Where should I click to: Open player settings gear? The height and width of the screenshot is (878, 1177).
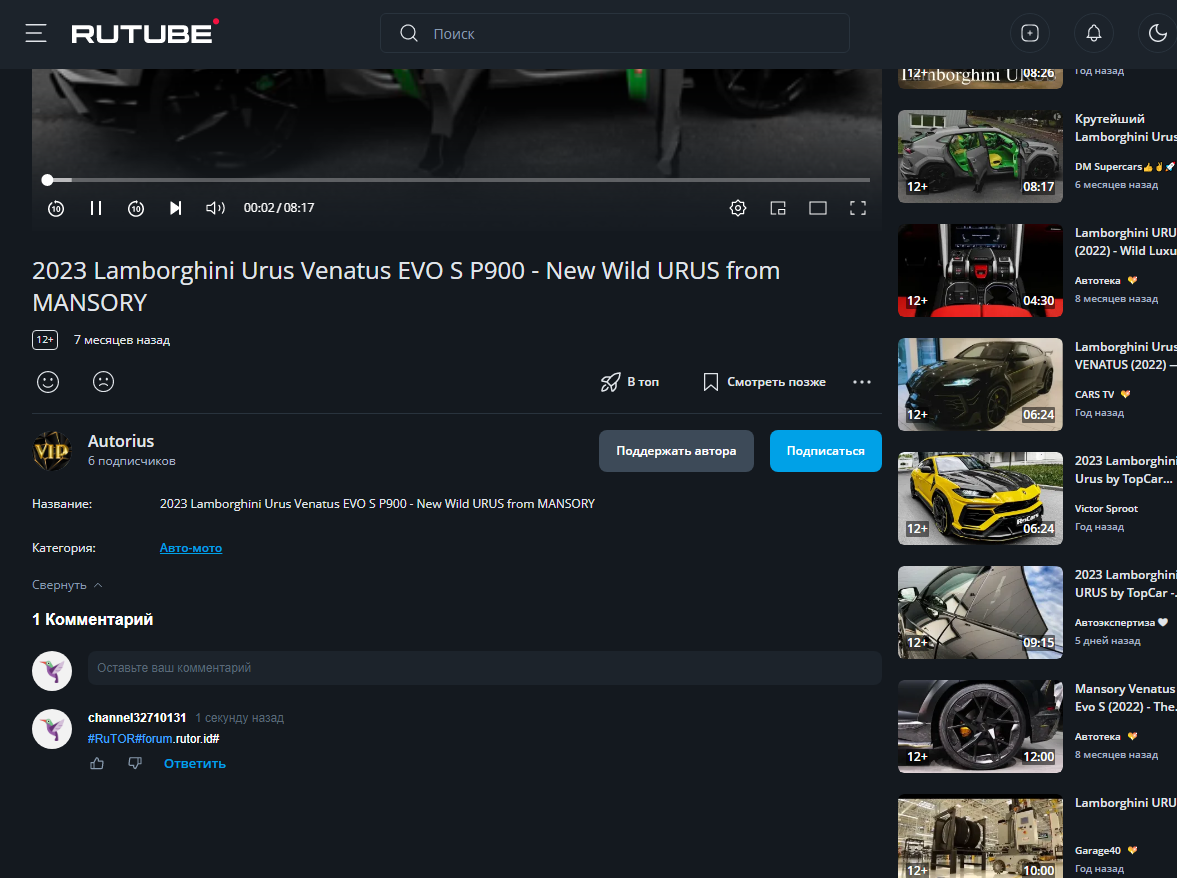738,208
